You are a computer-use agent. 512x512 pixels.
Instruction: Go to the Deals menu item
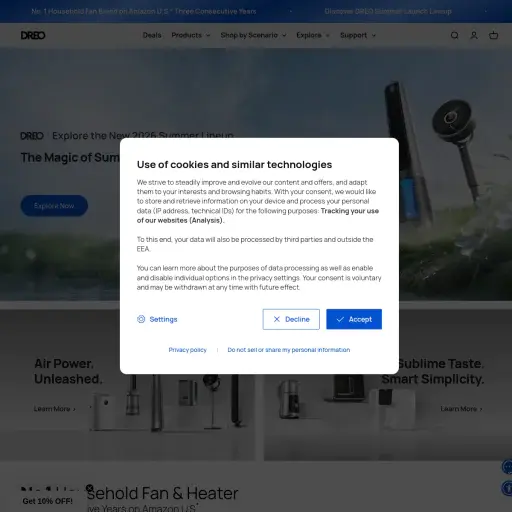point(152,35)
